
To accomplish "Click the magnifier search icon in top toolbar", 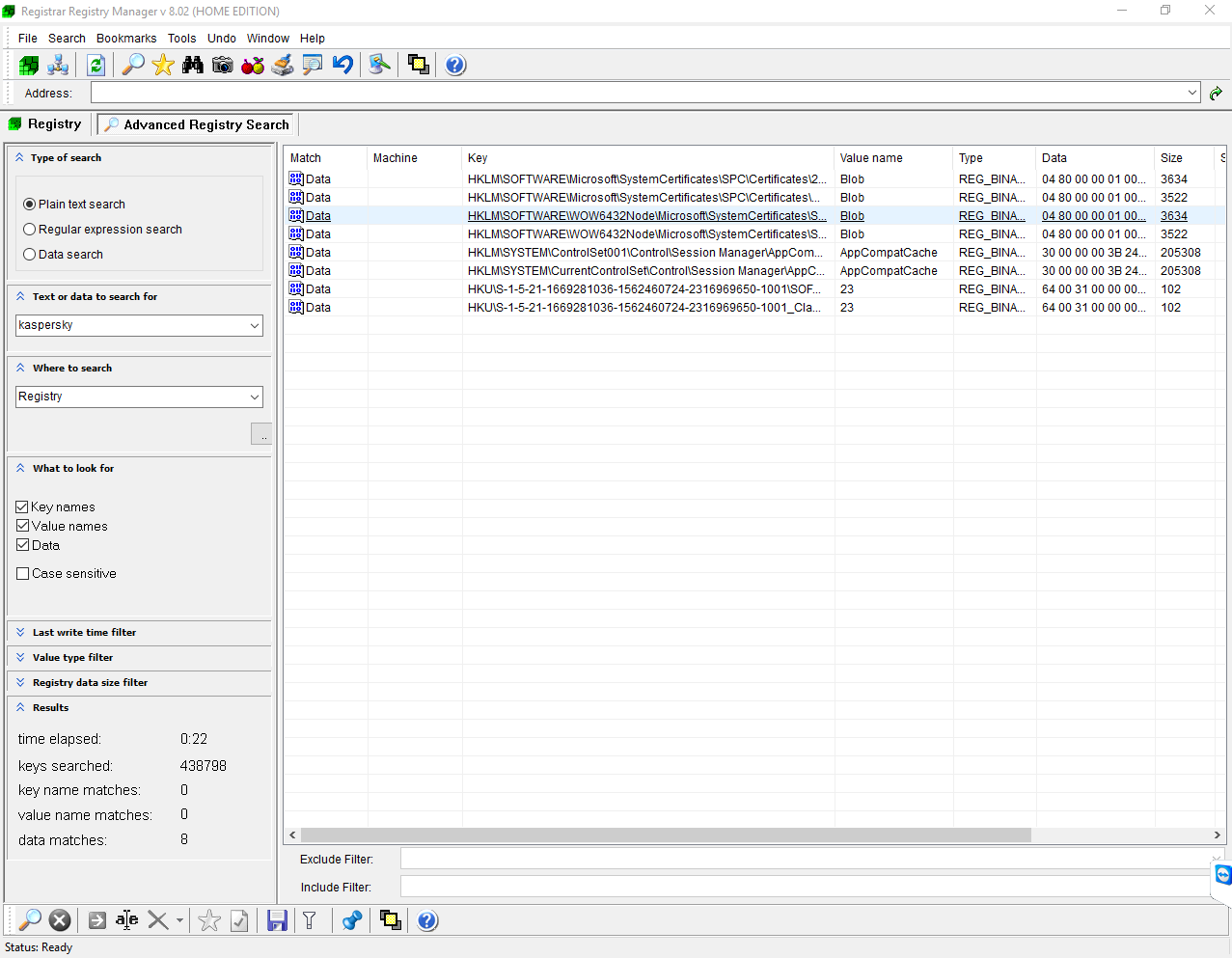I will (x=133, y=65).
